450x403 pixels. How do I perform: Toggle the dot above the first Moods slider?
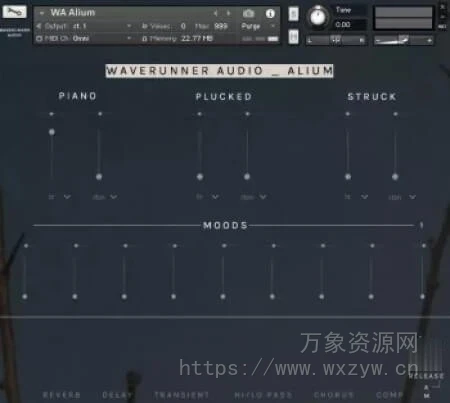coord(26,246)
